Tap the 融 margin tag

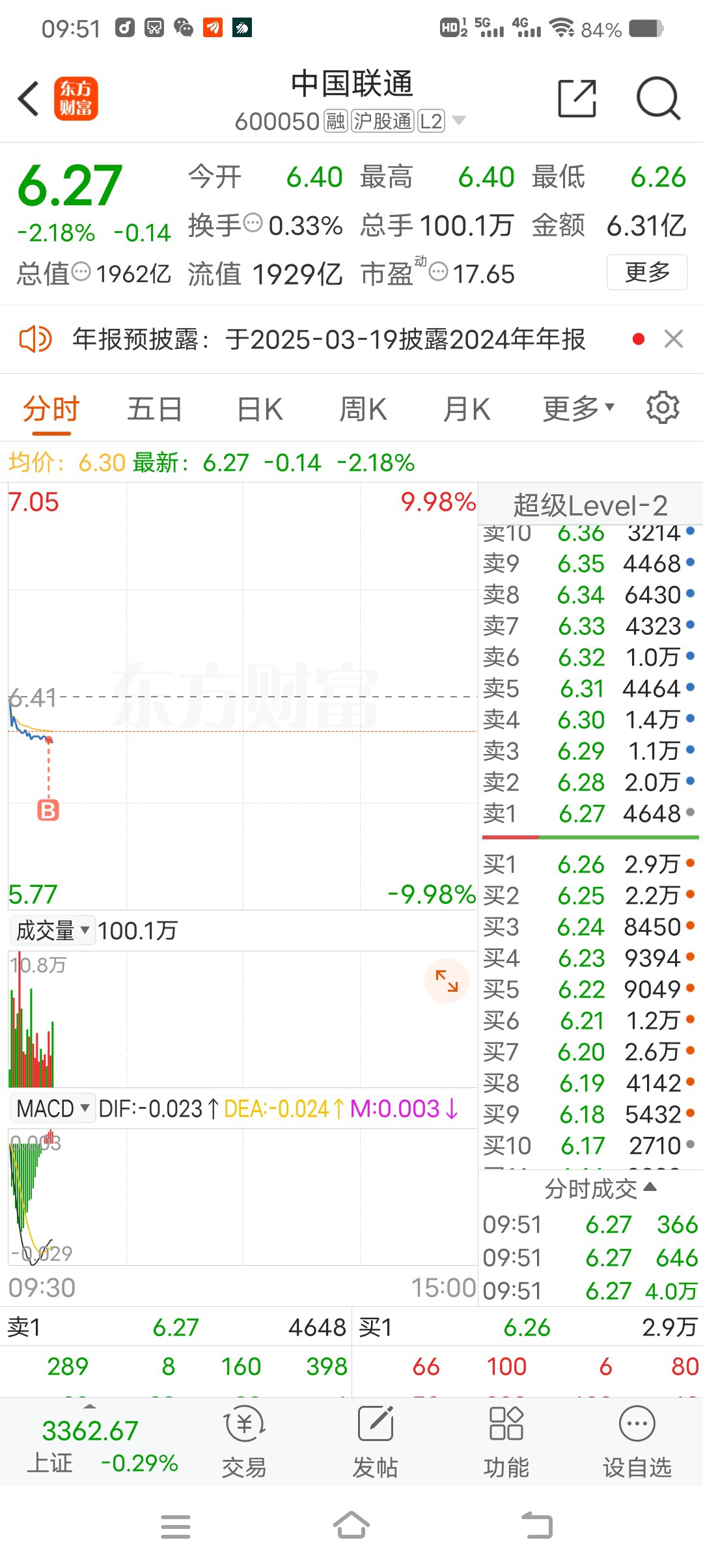[x=336, y=121]
